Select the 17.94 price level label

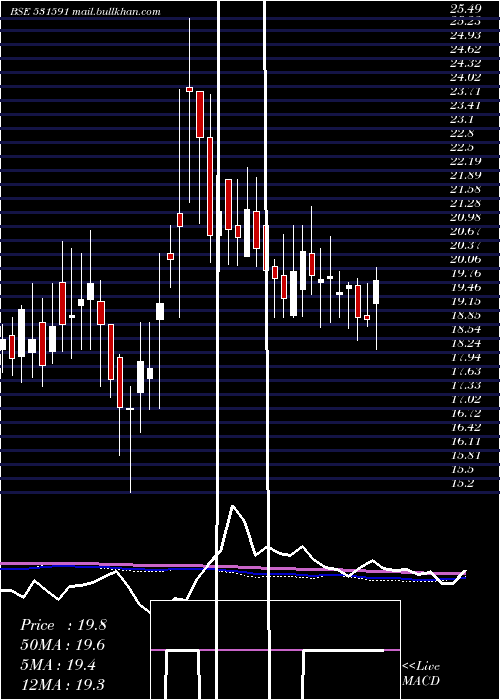tap(466, 357)
